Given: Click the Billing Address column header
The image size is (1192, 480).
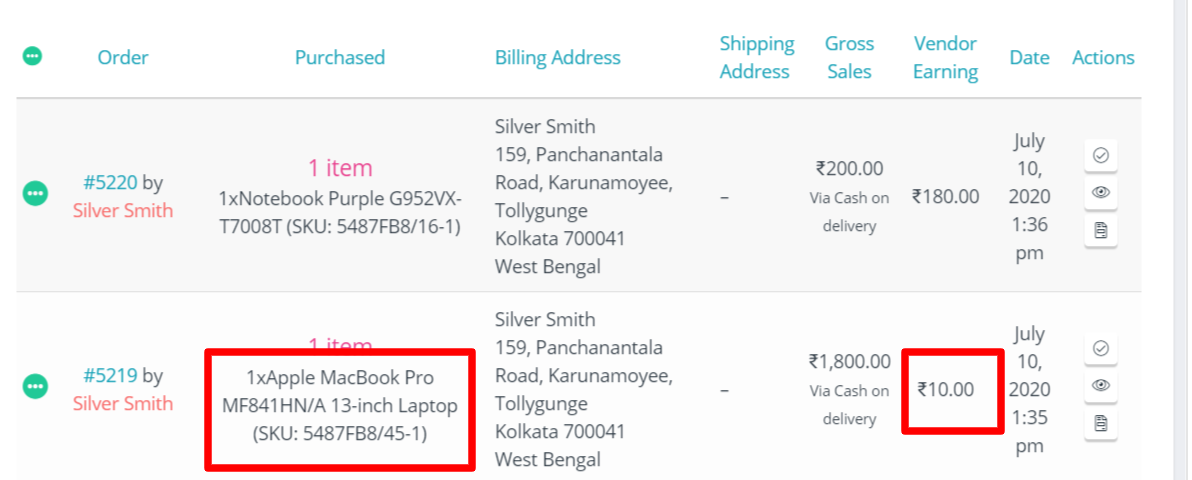Looking at the screenshot, I should click(x=558, y=57).
